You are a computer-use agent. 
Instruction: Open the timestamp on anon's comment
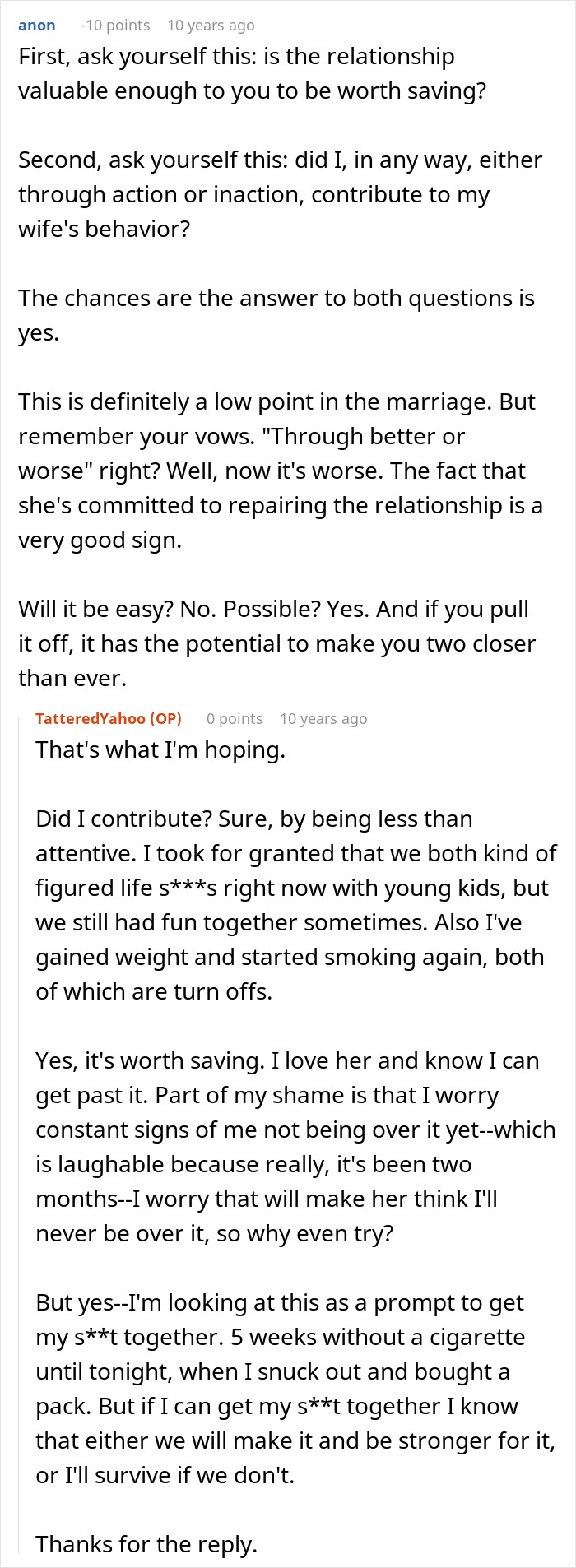[x=211, y=26]
